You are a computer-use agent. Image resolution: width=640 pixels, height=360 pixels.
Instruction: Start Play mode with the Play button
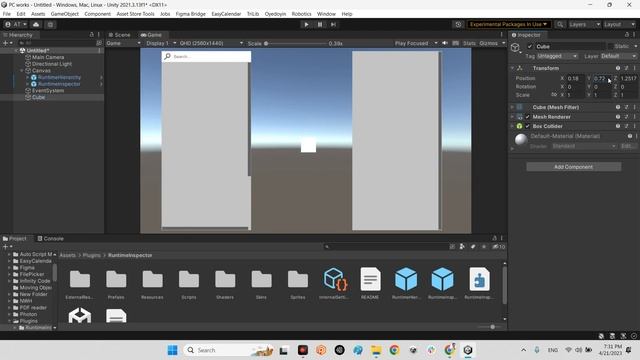[x=306, y=24]
